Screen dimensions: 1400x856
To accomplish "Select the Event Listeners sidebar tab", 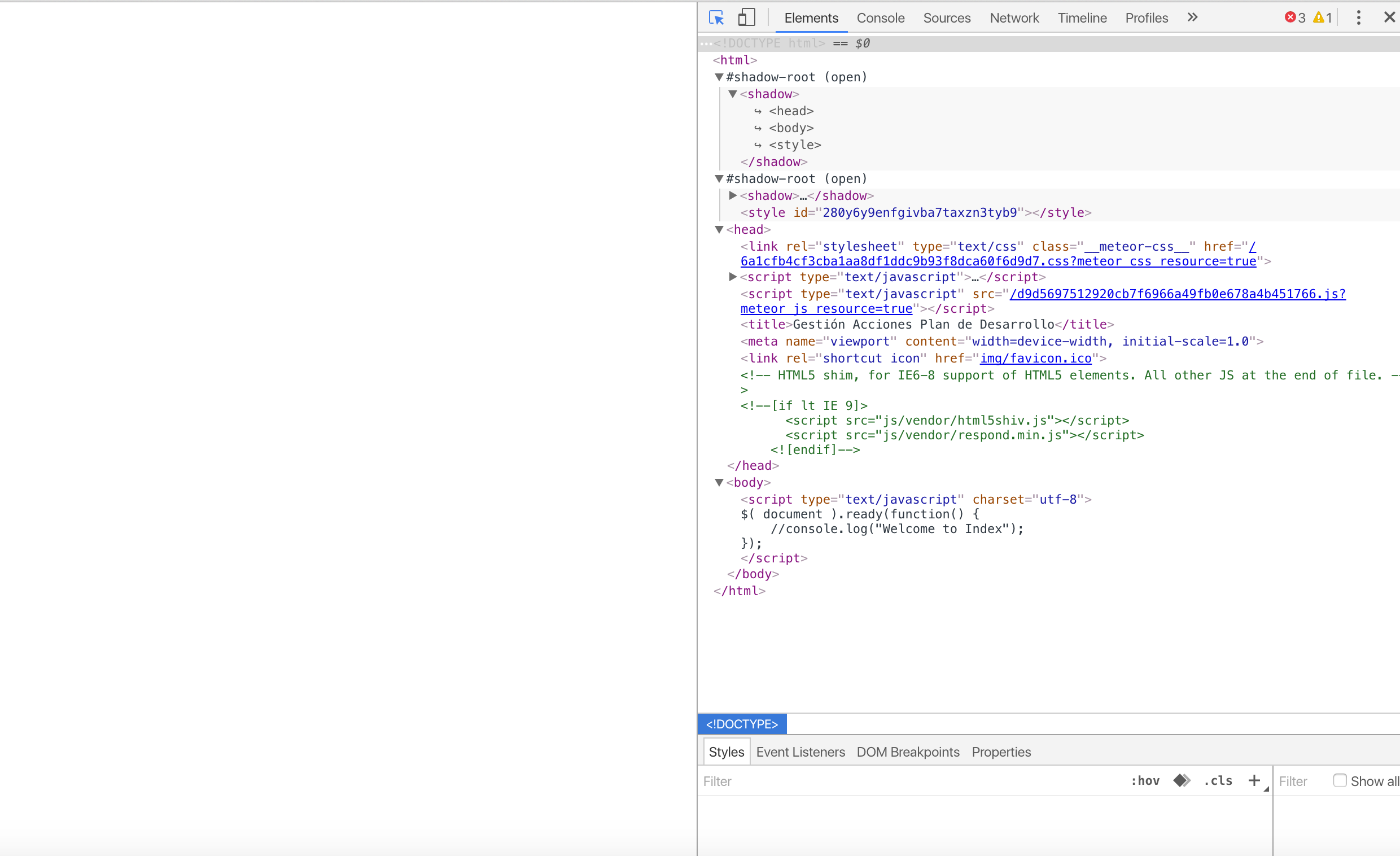I will (800, 752).
